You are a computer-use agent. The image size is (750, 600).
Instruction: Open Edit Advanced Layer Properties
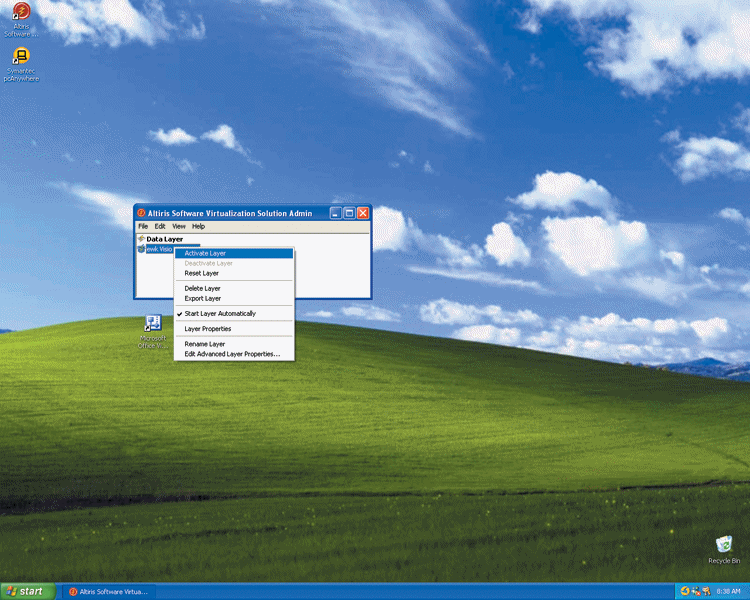click(x=234, y=354)
